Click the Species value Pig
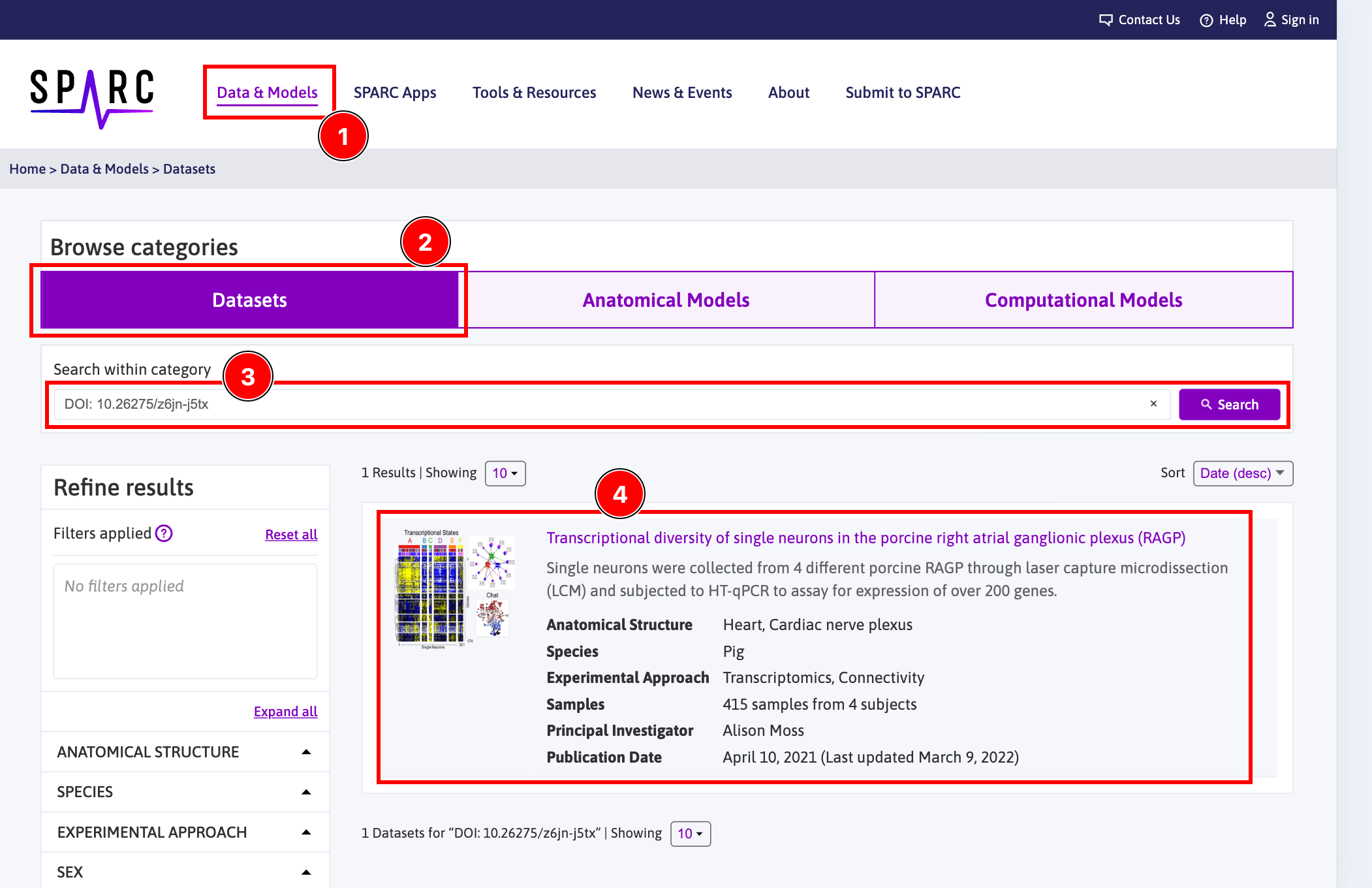This screenshot has width=1372, height=888. coord(734,652)
